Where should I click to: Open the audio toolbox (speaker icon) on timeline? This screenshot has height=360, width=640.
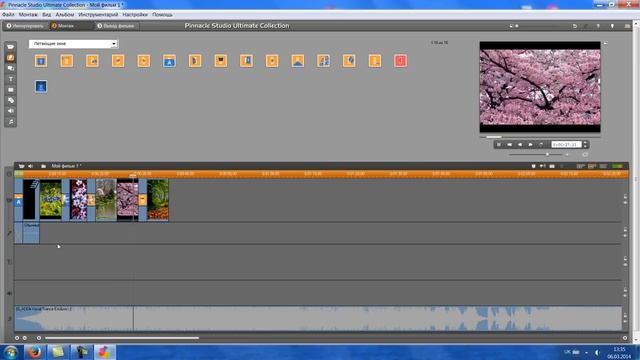(31, 166)
